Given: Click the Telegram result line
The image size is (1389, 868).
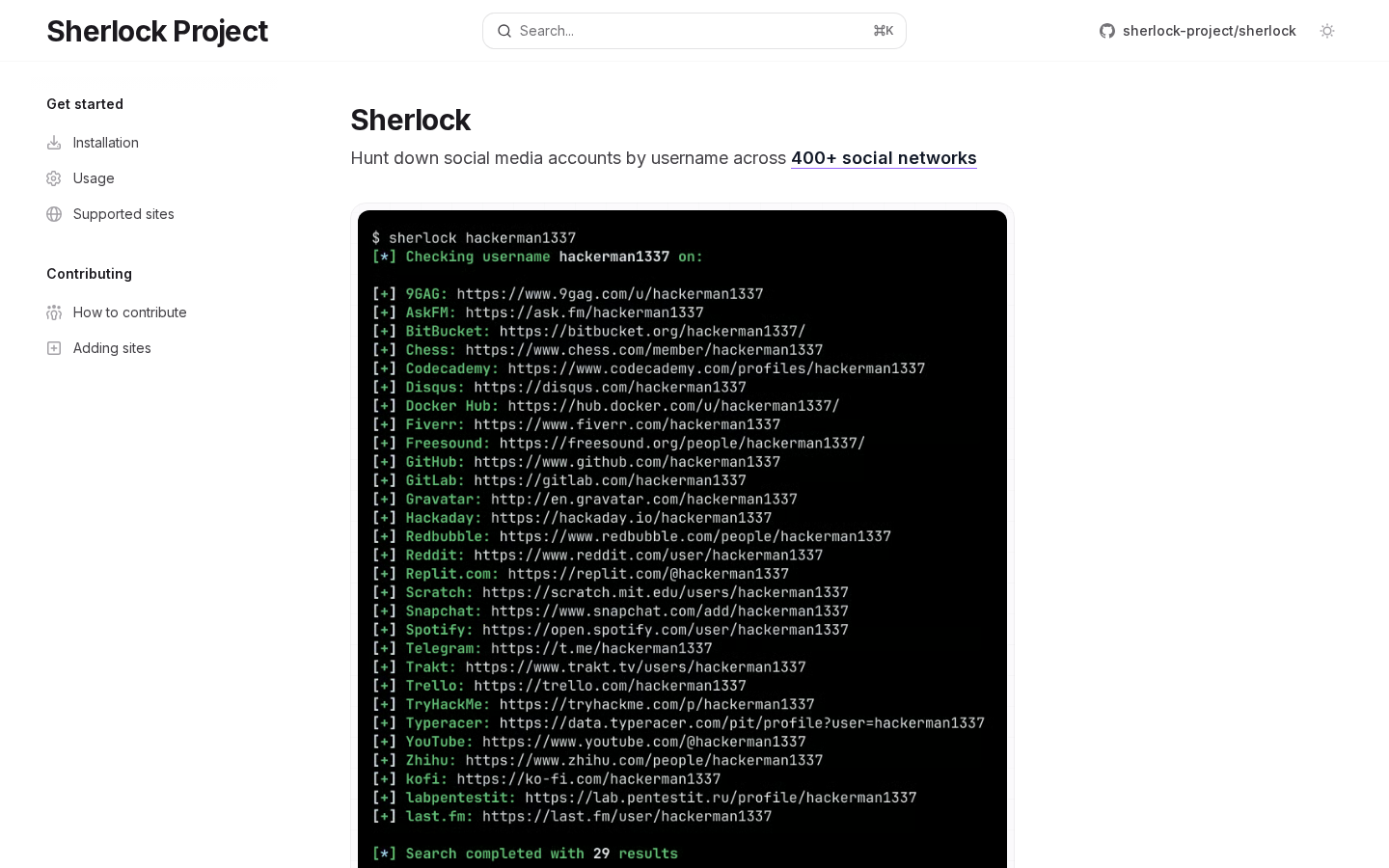Looking at the screenshot, I should coord(542,648).
